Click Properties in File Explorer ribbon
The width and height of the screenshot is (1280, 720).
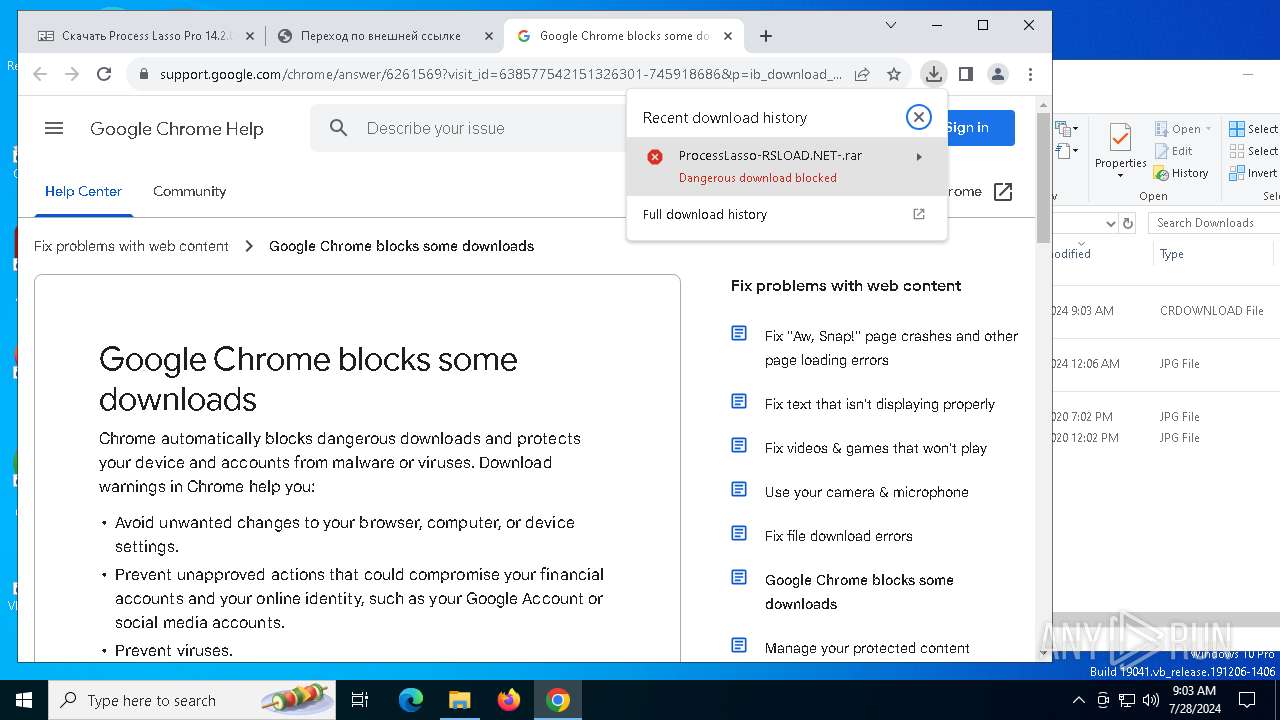coord(1120,148)
